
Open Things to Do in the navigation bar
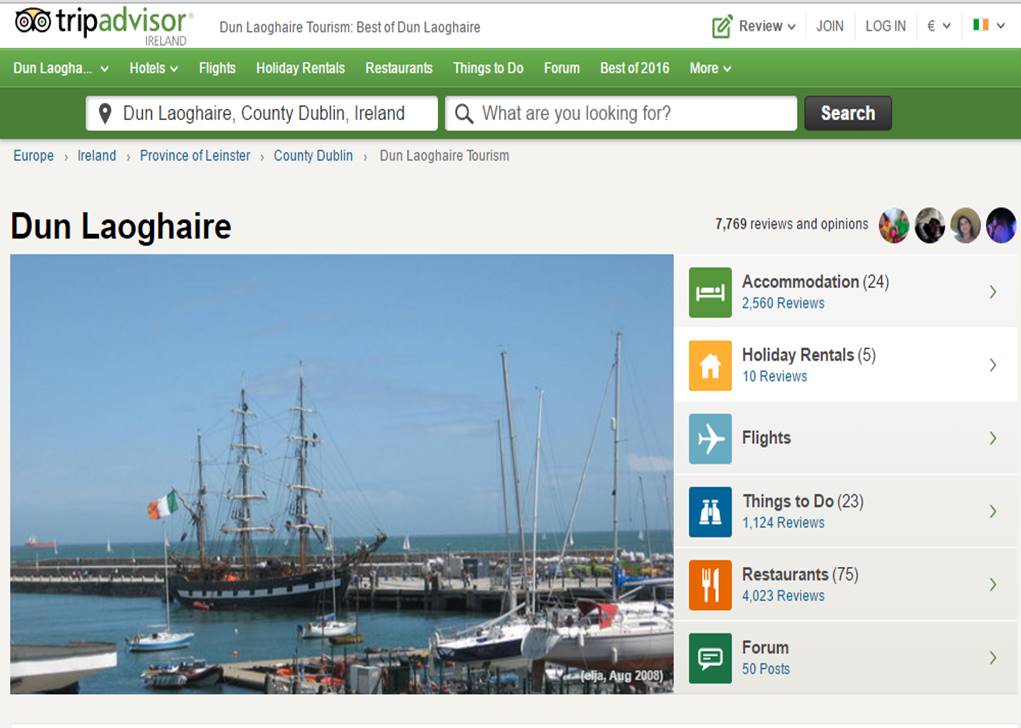pyautogui.click(x=488, y=68)
